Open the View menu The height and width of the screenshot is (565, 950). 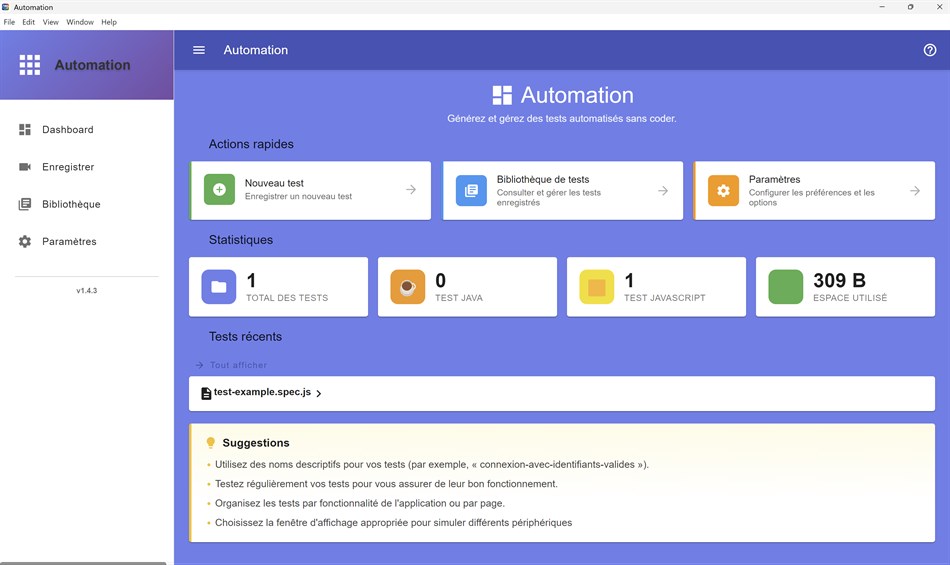[50, 22]
